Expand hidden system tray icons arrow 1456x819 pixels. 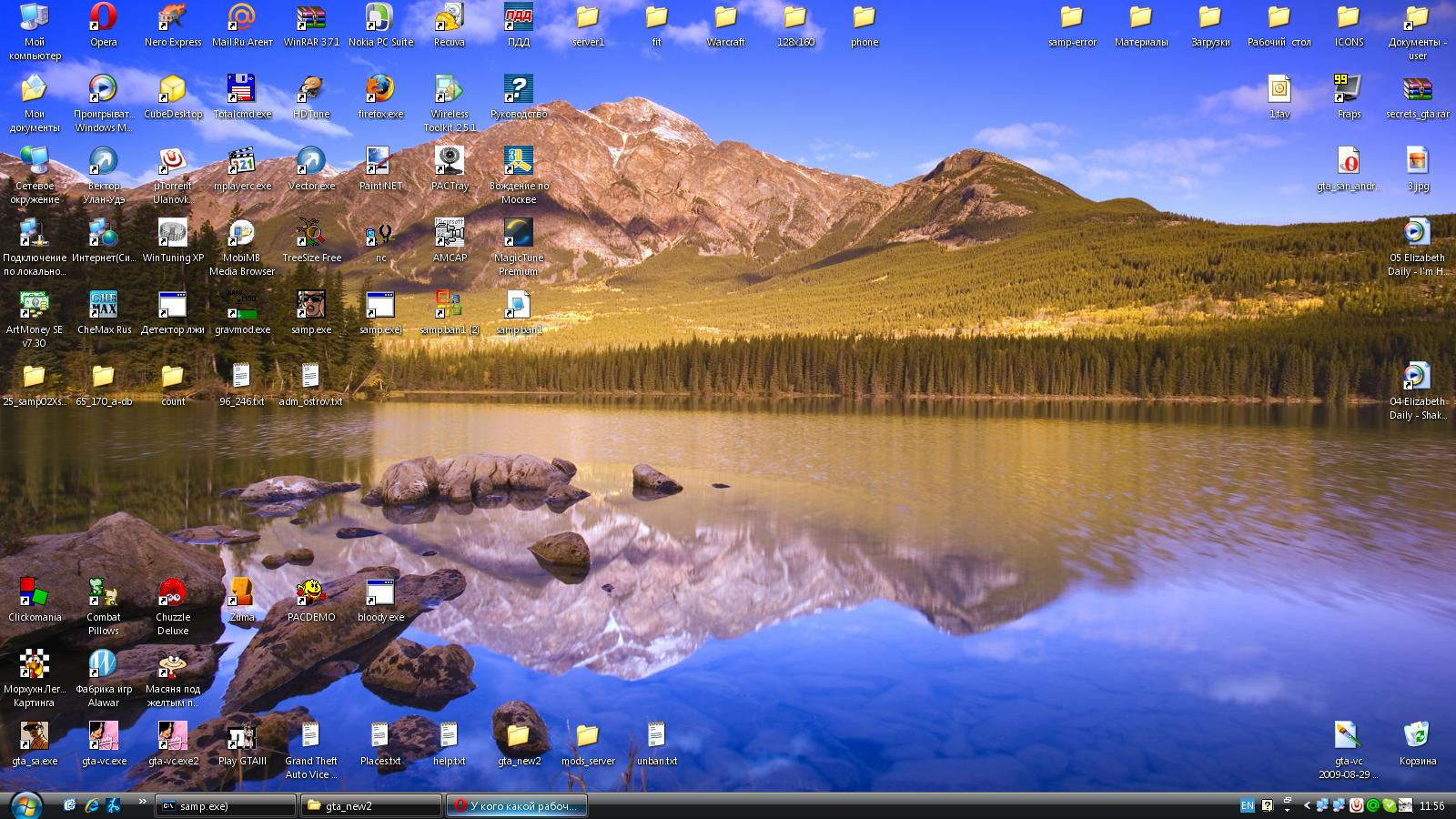tap(1307, 805)
